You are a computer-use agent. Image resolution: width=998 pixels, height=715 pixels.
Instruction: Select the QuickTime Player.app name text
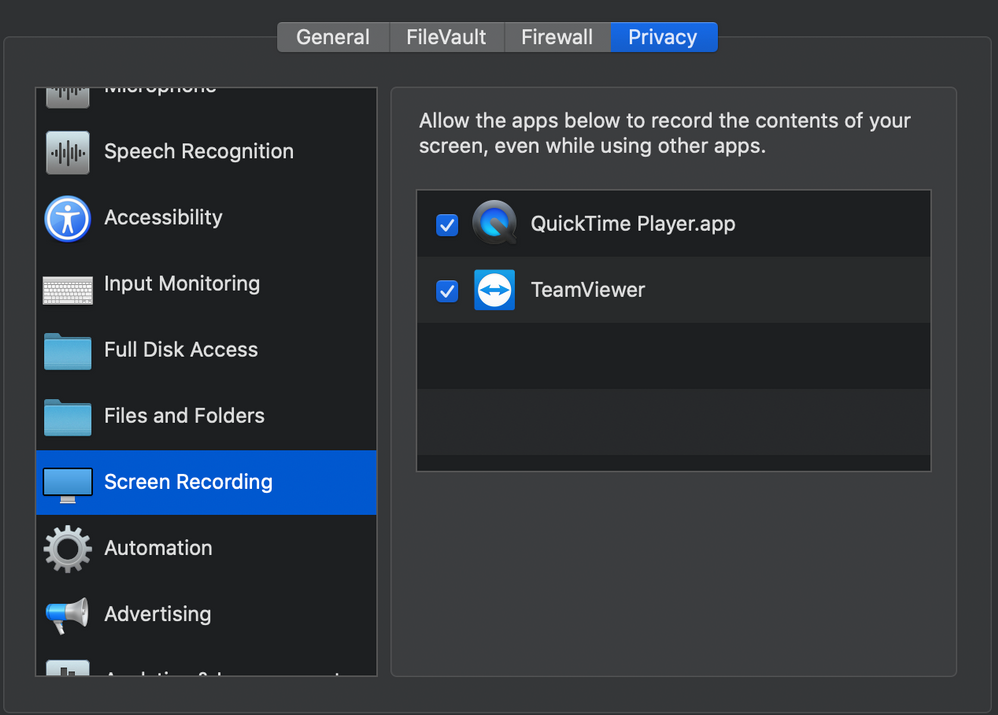(633, 224)
